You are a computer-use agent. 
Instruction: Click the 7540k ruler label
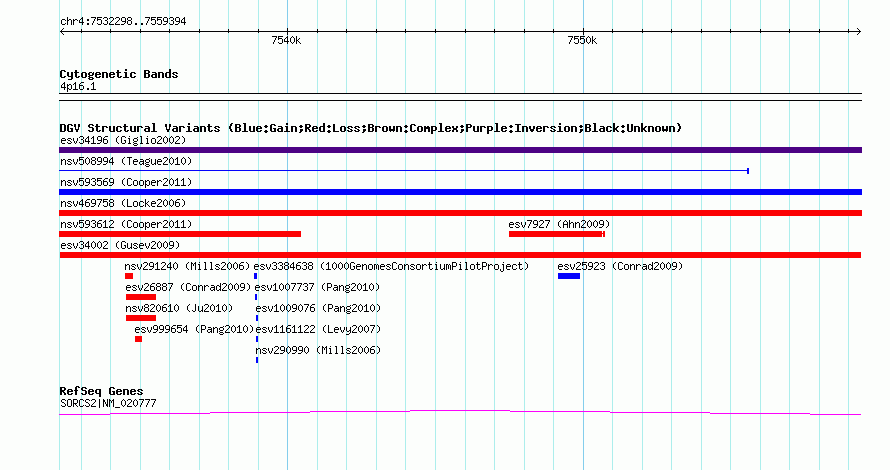click(286, 40)
